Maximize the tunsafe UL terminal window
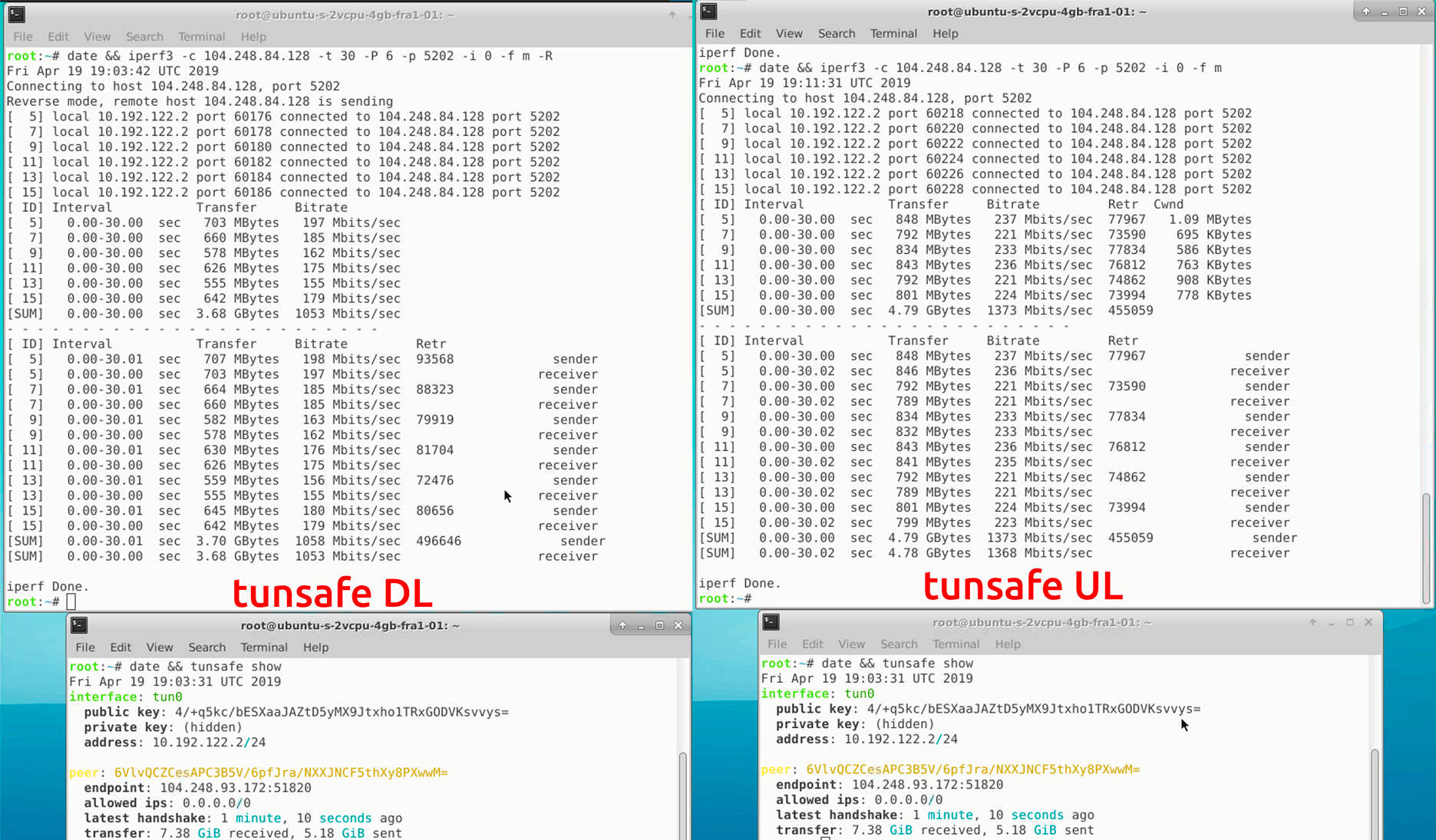This screenshot has width=1436, height=840. point(1403,12)
